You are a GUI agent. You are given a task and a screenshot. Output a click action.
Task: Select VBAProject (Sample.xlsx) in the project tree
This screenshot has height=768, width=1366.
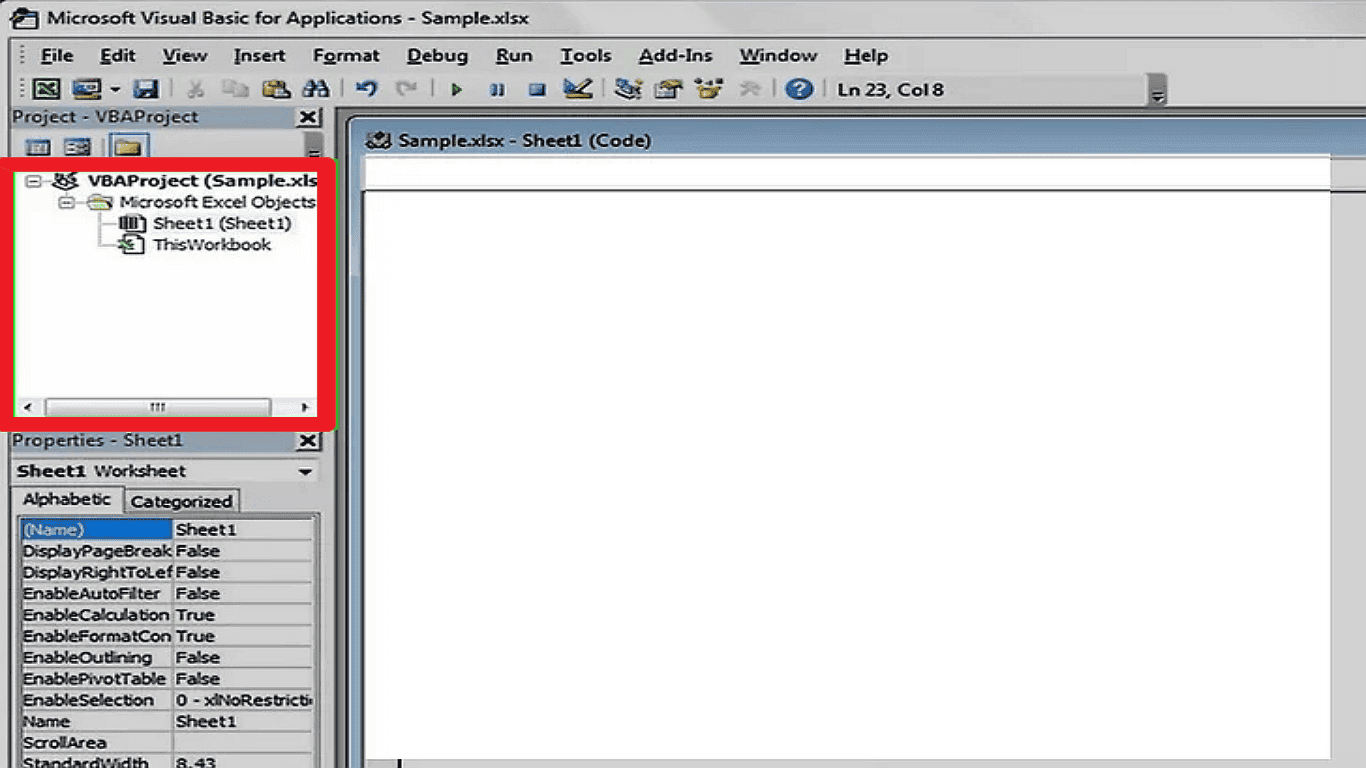pyautogui.click(x=202, y=181)
